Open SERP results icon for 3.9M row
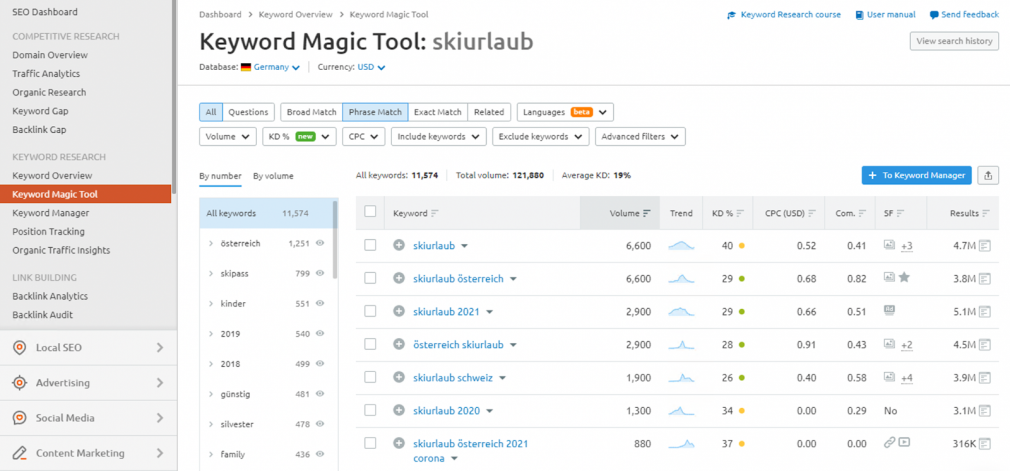This screenshot has height=471, width=1010. click(x=985, y=377)
